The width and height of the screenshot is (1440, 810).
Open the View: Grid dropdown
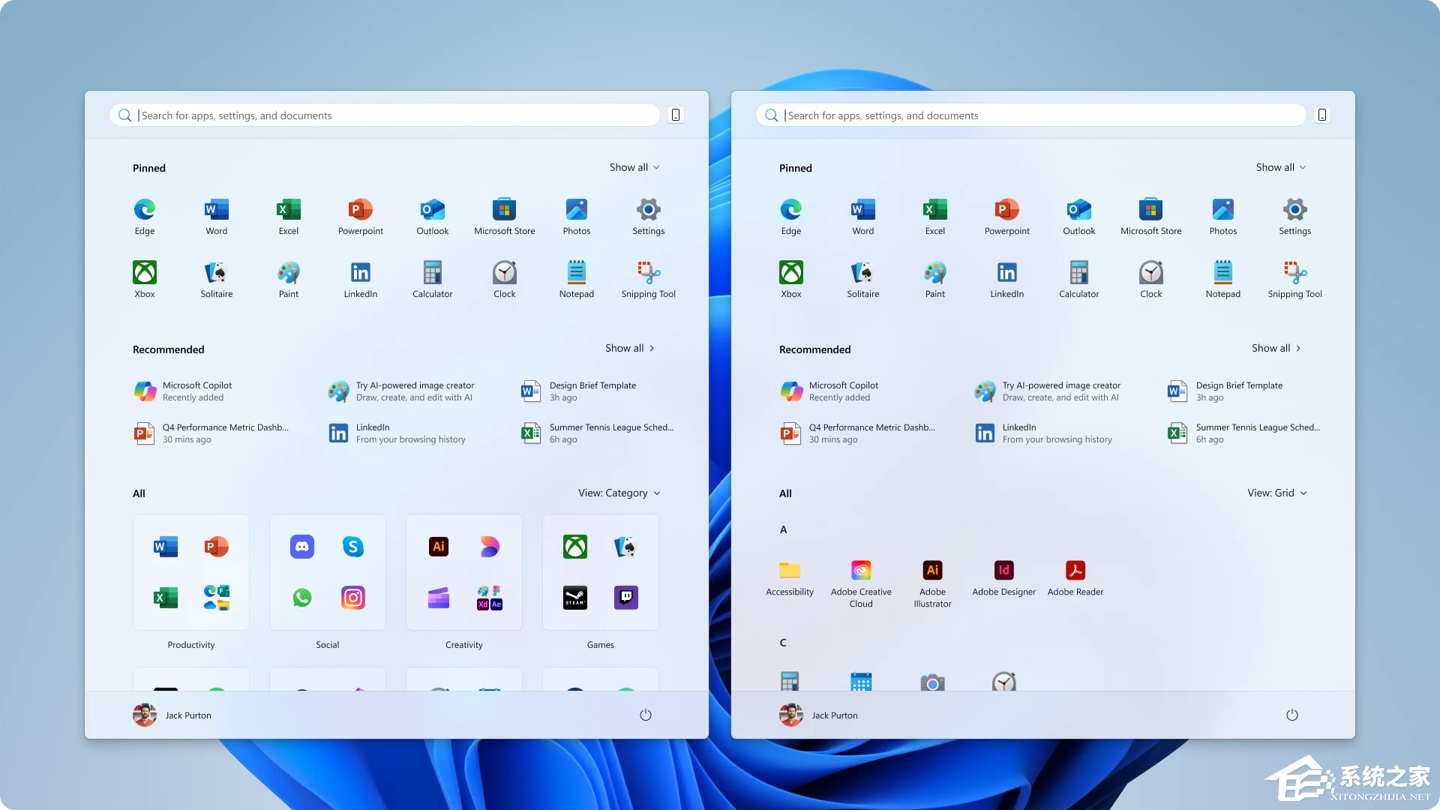coord(1277,492)
